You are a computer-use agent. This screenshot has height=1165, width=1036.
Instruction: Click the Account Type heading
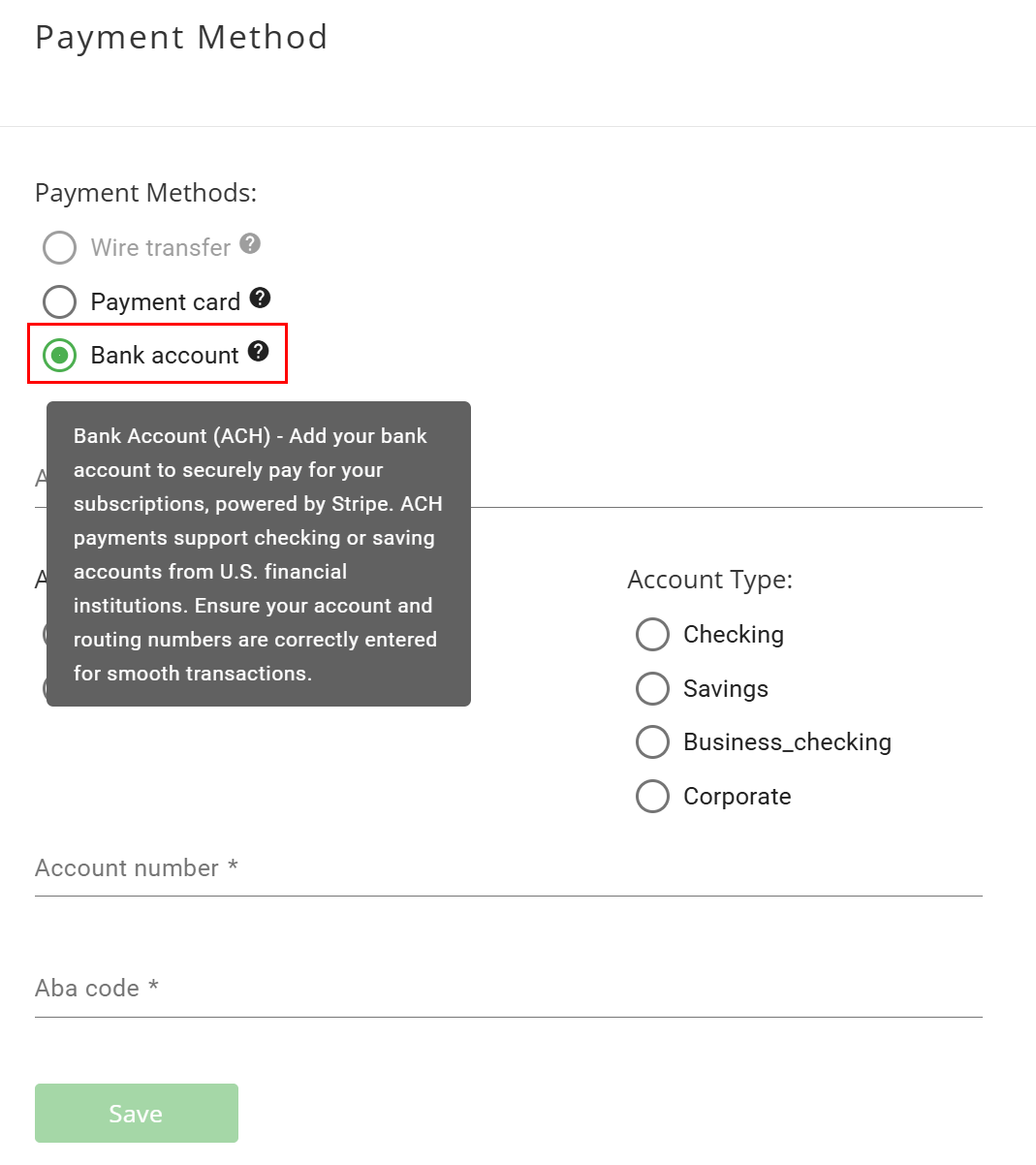click(x=709, y=579)
